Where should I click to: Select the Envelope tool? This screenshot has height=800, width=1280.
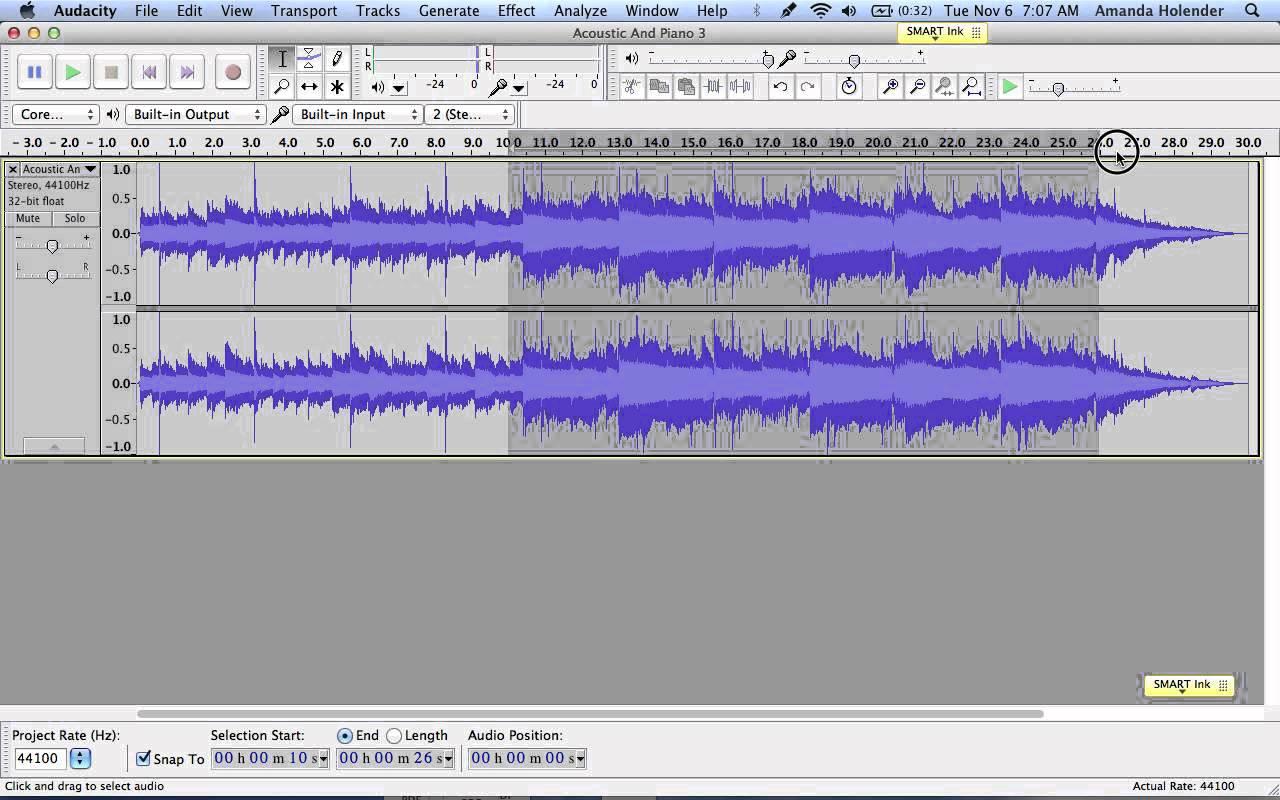(x=310, y=59)
